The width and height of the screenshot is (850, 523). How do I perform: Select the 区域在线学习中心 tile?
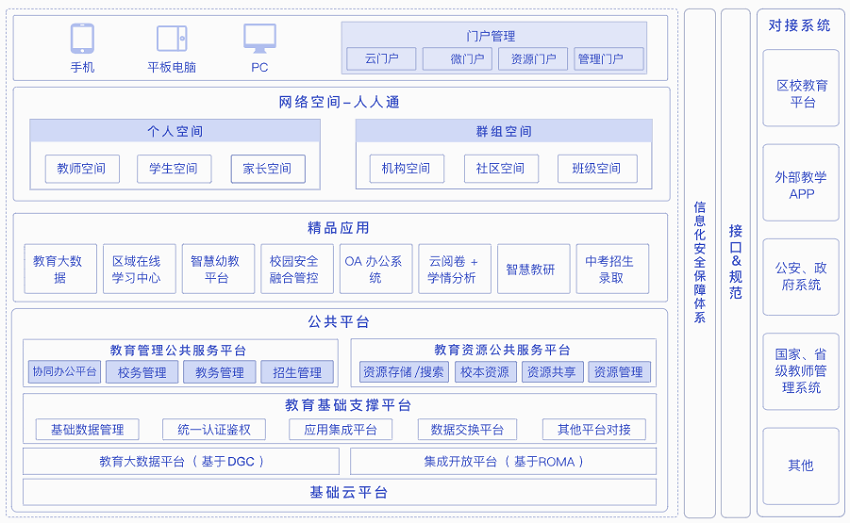pyautogui.click(x=139, y=269)
